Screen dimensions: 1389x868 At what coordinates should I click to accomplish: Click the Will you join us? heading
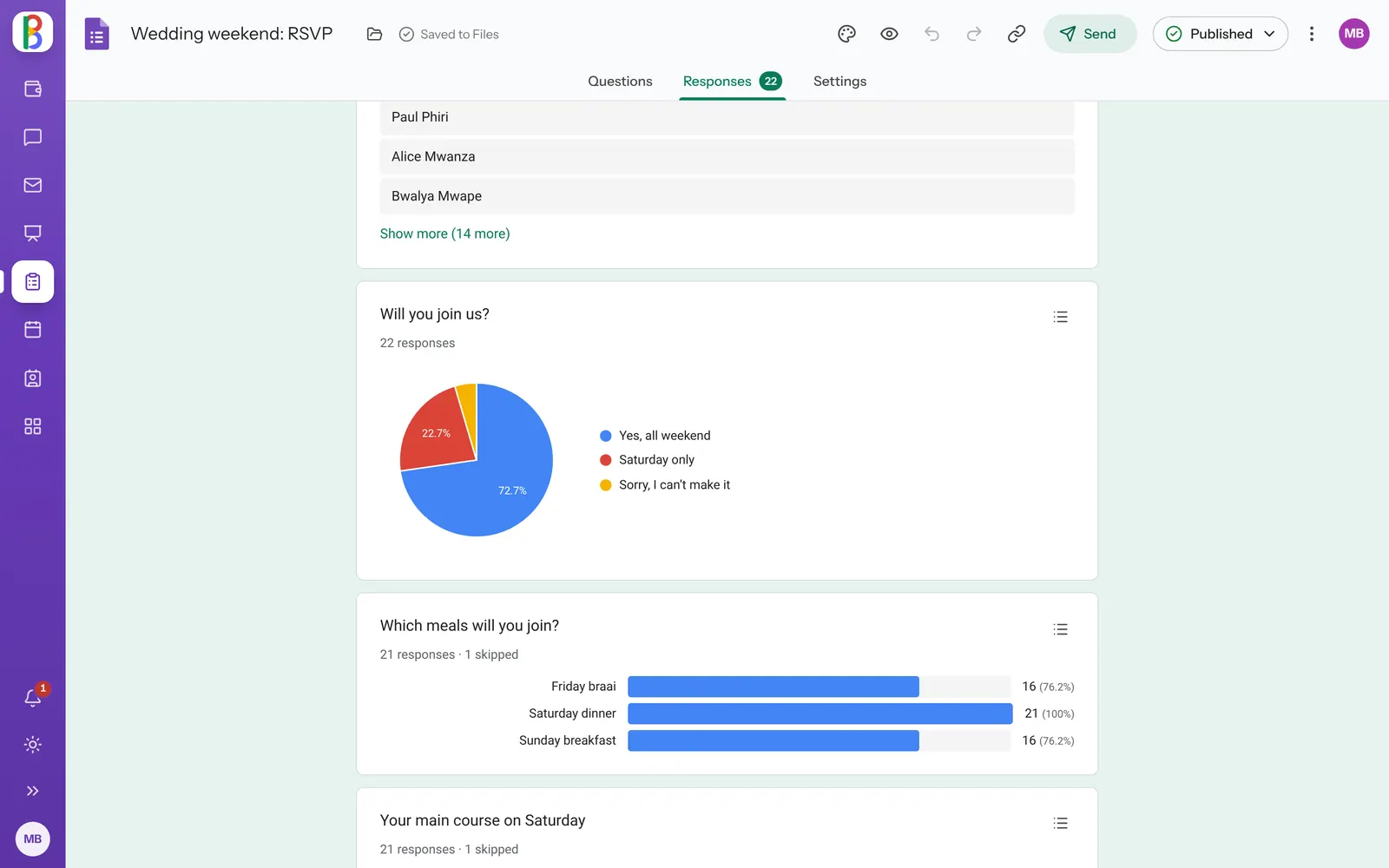(434, 314)
